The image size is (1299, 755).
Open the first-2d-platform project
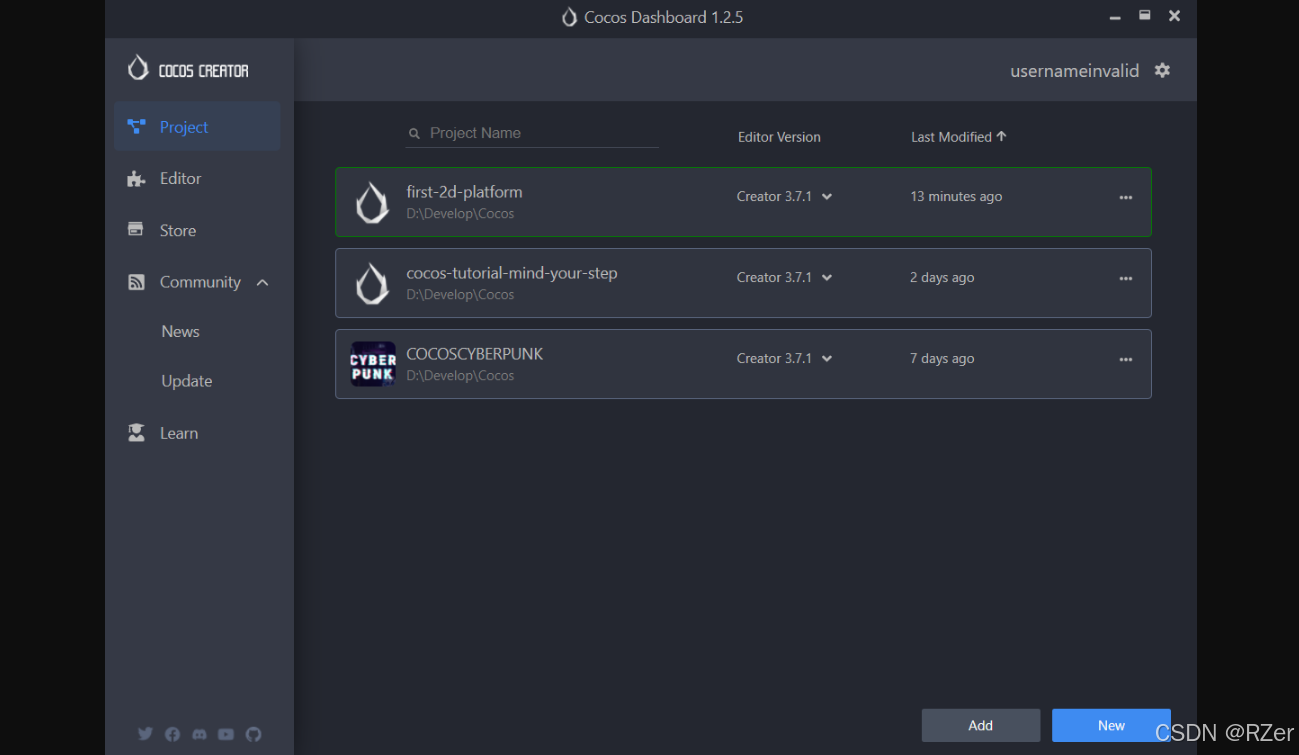743,202
